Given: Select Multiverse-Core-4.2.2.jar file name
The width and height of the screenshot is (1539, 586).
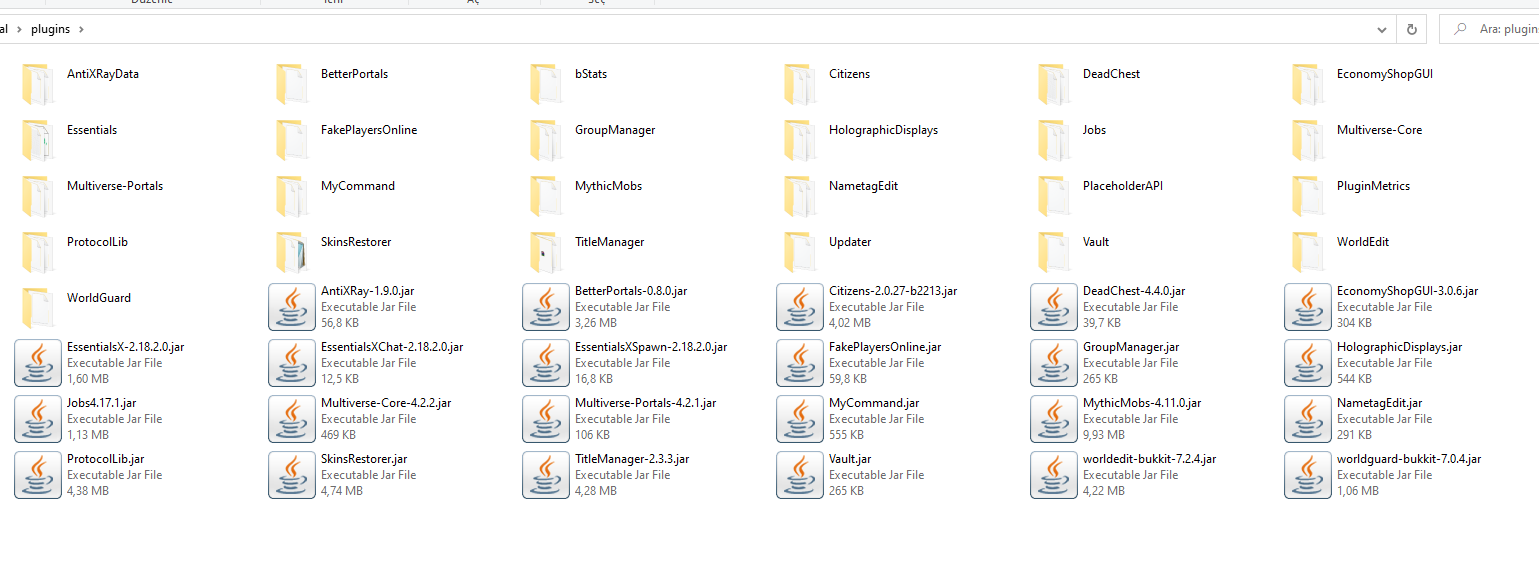Looking at the screenshot, I should point(386,403).
